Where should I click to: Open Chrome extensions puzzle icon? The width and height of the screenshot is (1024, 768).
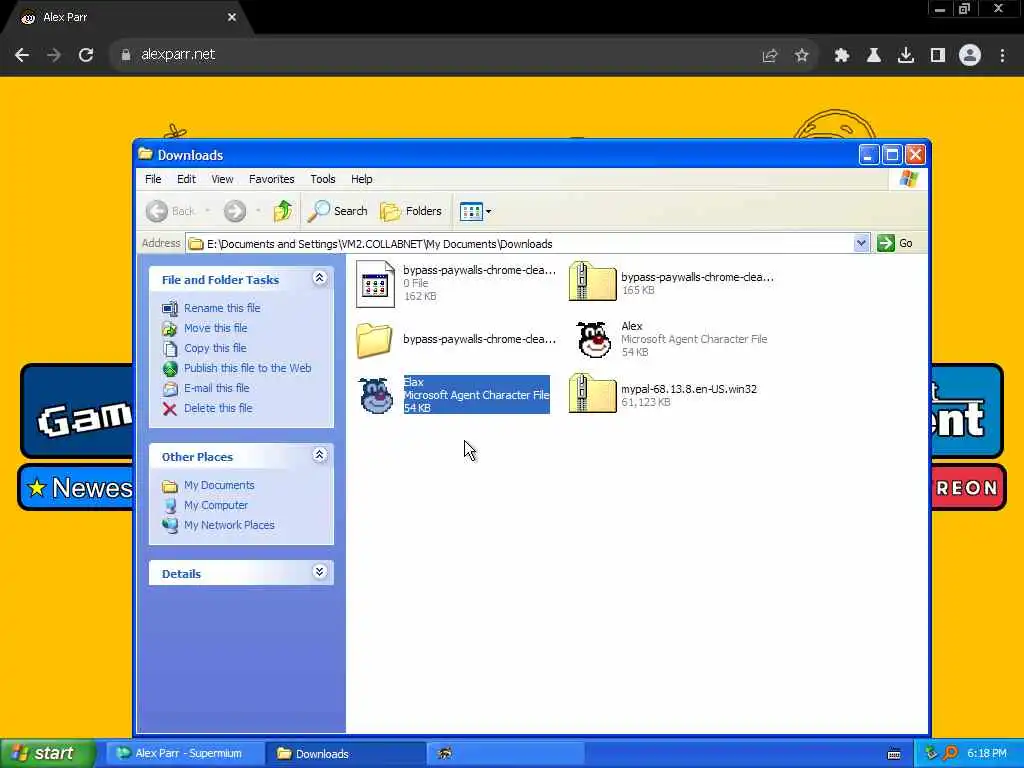click(841, 56)
